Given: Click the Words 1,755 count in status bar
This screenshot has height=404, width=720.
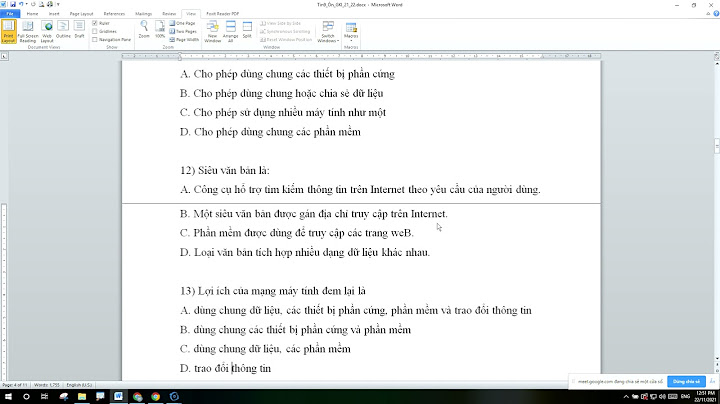Looking at the screenshot, I should (46, 385).
